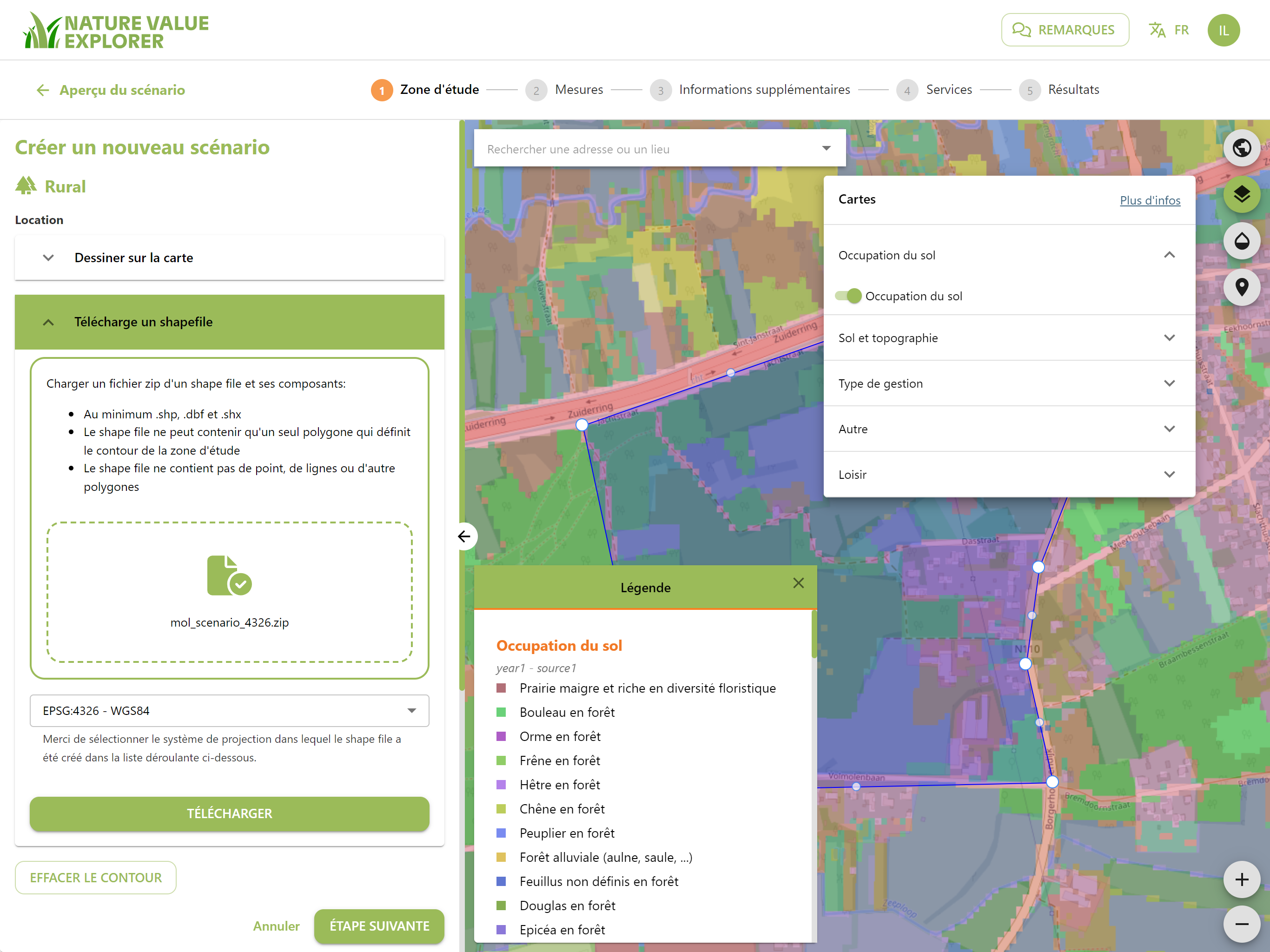Click the back arrow near Aperçu

43,90
